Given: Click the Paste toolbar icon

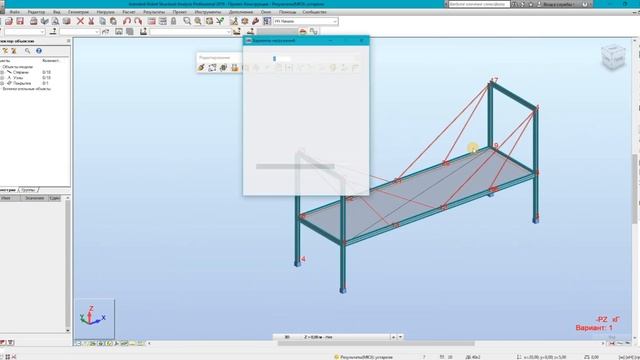Looking at the screenshot, I should pos(113,21).
